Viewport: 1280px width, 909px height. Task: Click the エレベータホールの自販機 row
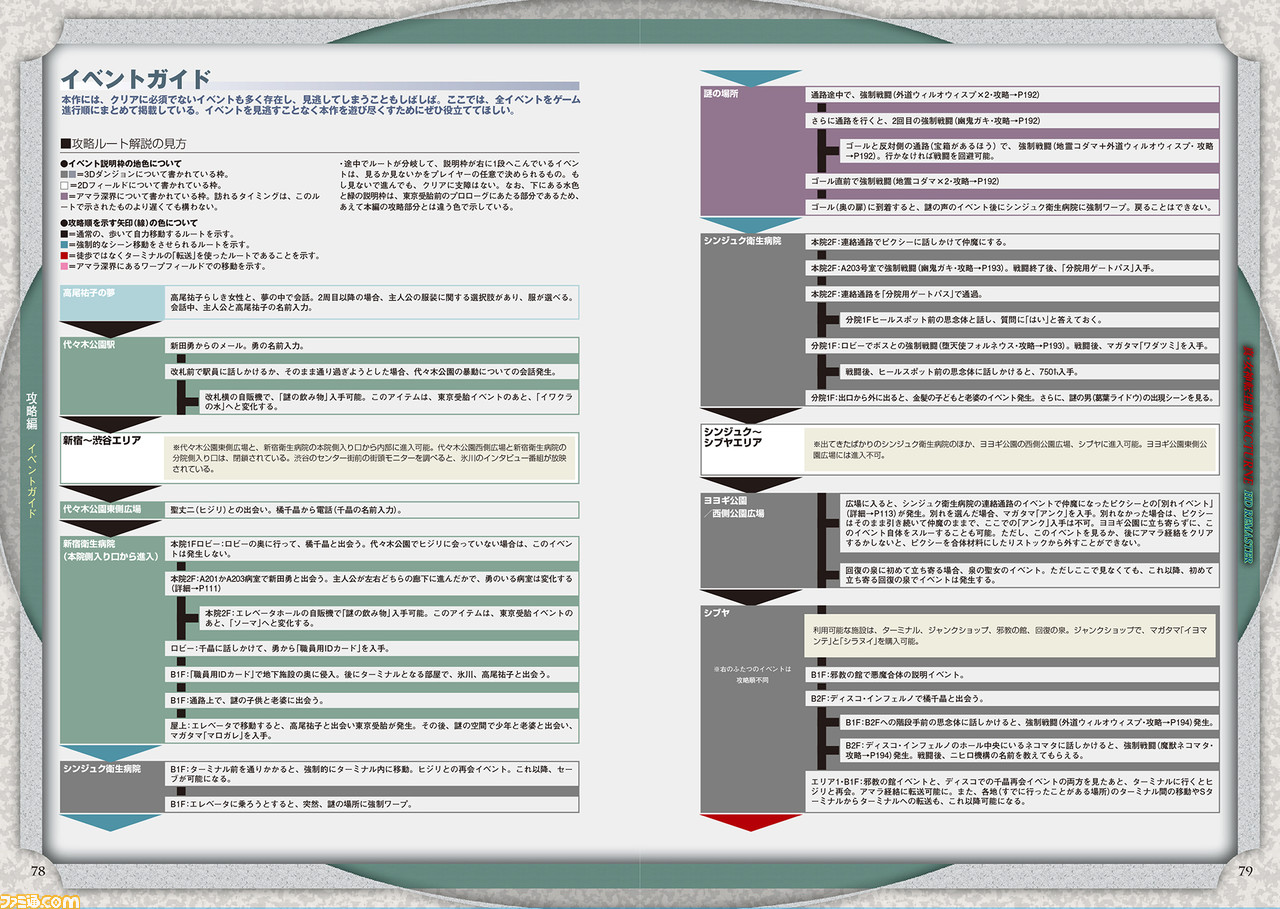click(x=389, y=617)
